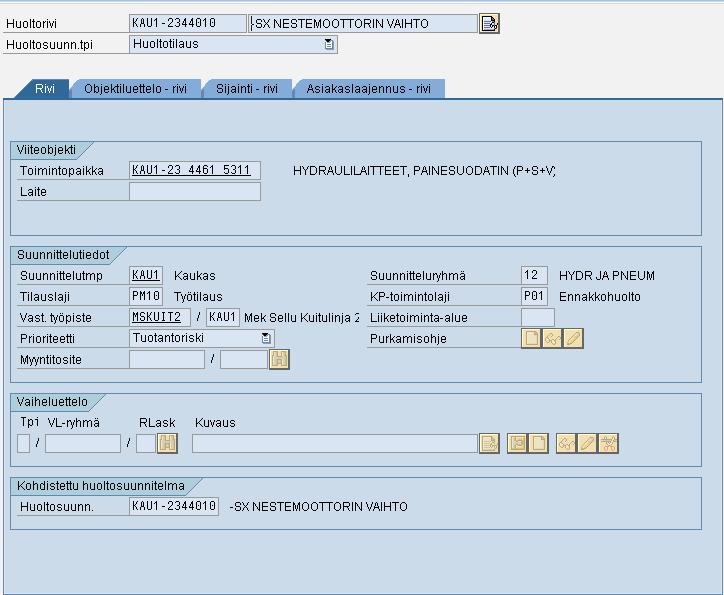The height and width of the screenshot is (595, 724).
Task: Expand the Huoltosuunn.tpi Huoltotilaus dropdown
Action: (x=329, y=44)
